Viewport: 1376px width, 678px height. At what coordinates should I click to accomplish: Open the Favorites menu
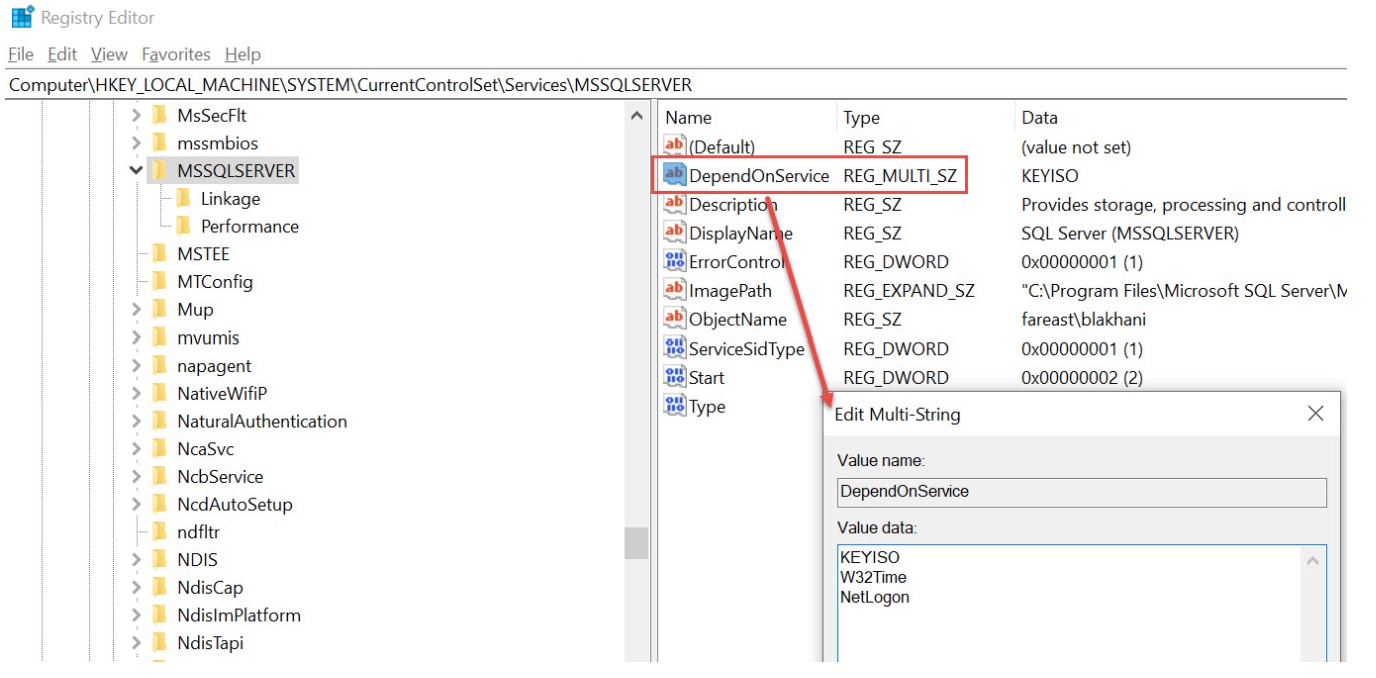176,54
